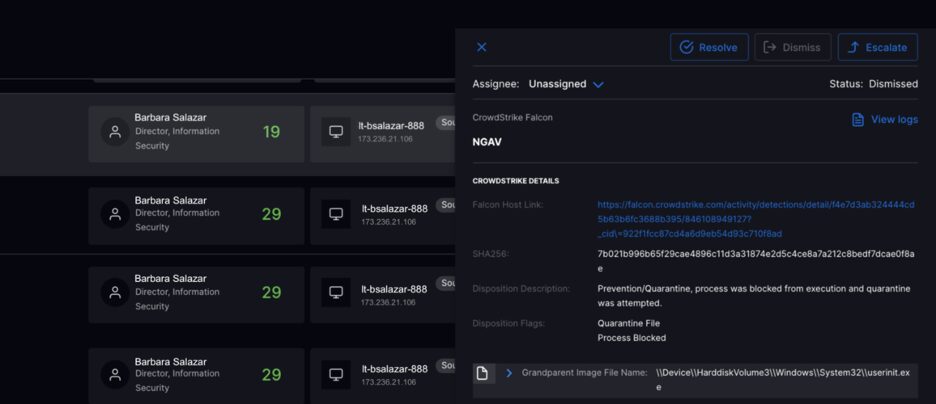Screen dimensions: 936x404
Task: Click the NGAV heading
Action: click(487, 143)
